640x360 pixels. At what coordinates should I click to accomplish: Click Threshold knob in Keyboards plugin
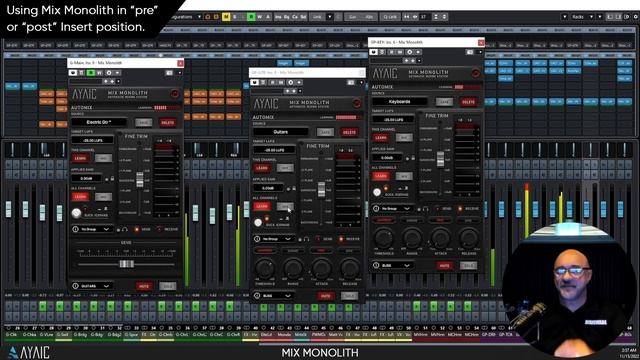coord(384,238)
